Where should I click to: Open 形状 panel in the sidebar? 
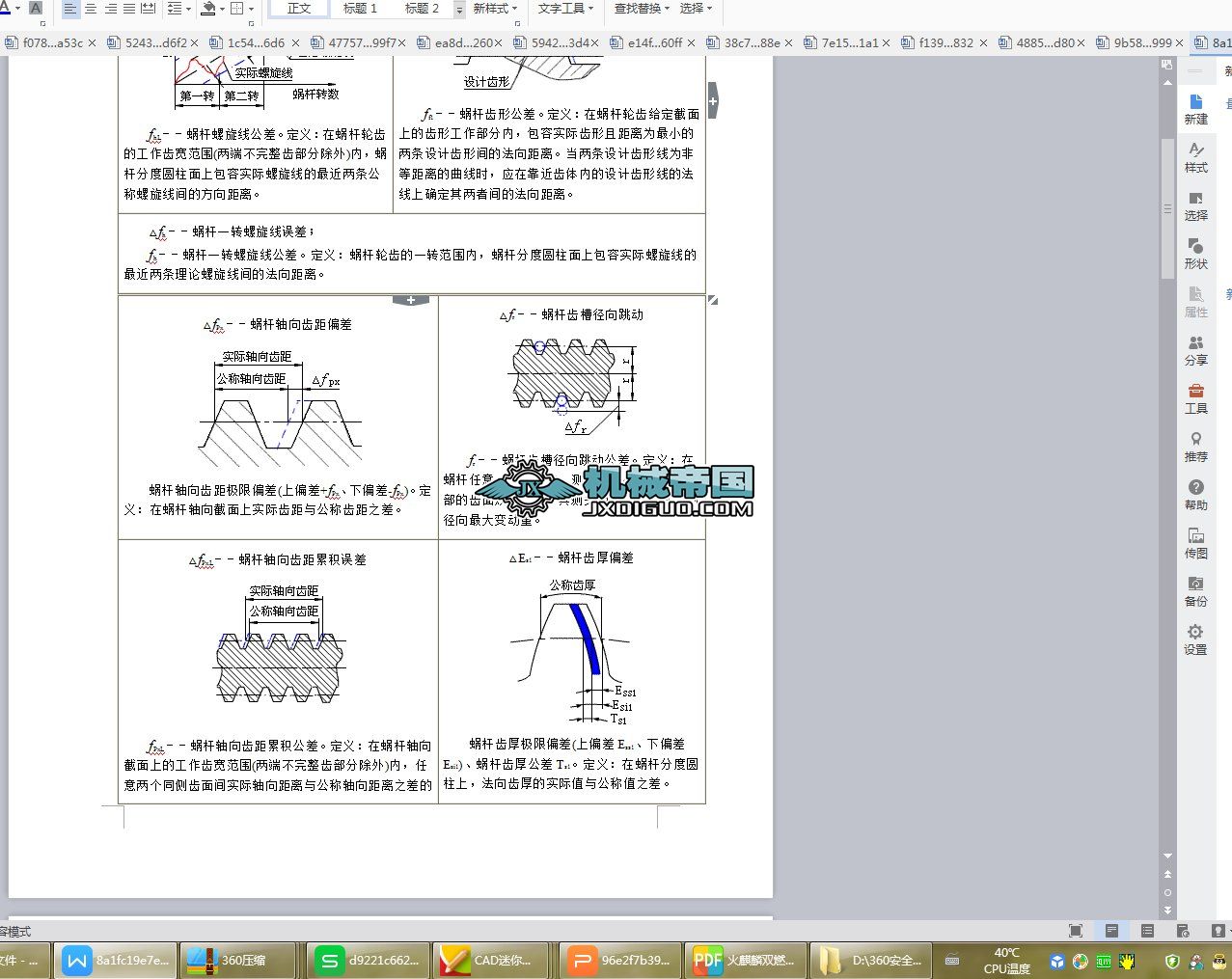click(1195, 255)
